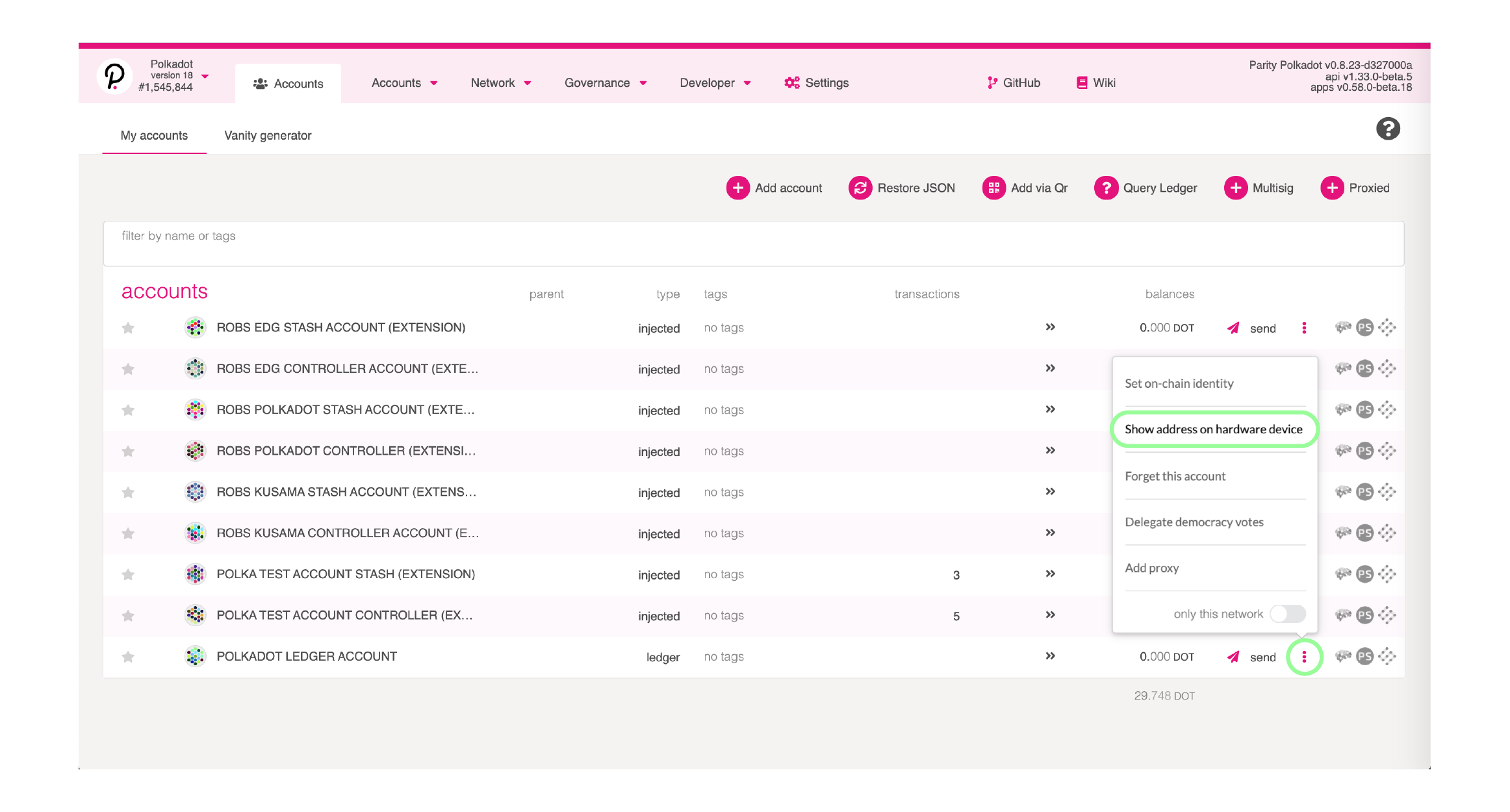Star the POLKADOT LEDGER ACCOUNT row
Screen dimensions: 1510x812
(x=128, y=657)
